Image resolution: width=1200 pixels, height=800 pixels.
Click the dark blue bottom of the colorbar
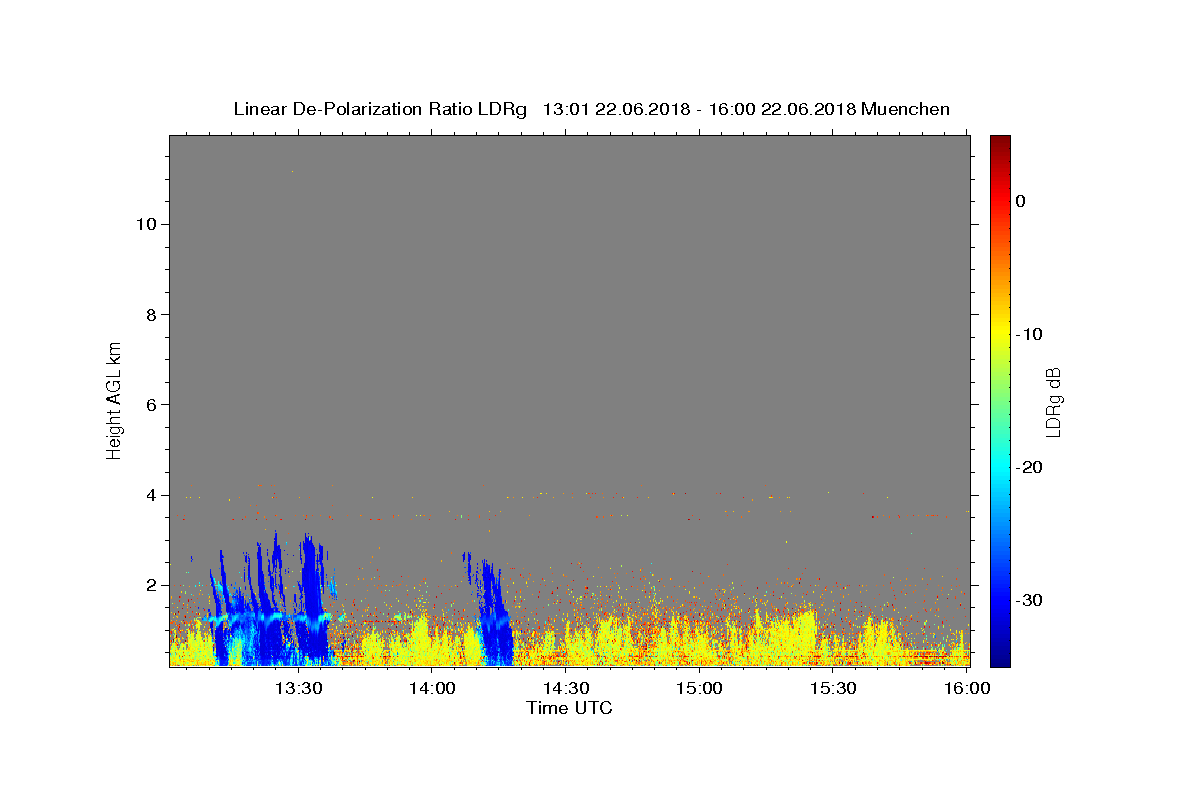point(1000,658)
